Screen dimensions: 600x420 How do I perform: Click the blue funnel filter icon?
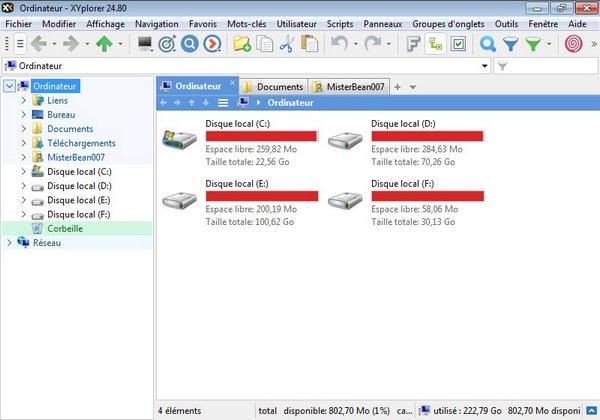510,44
